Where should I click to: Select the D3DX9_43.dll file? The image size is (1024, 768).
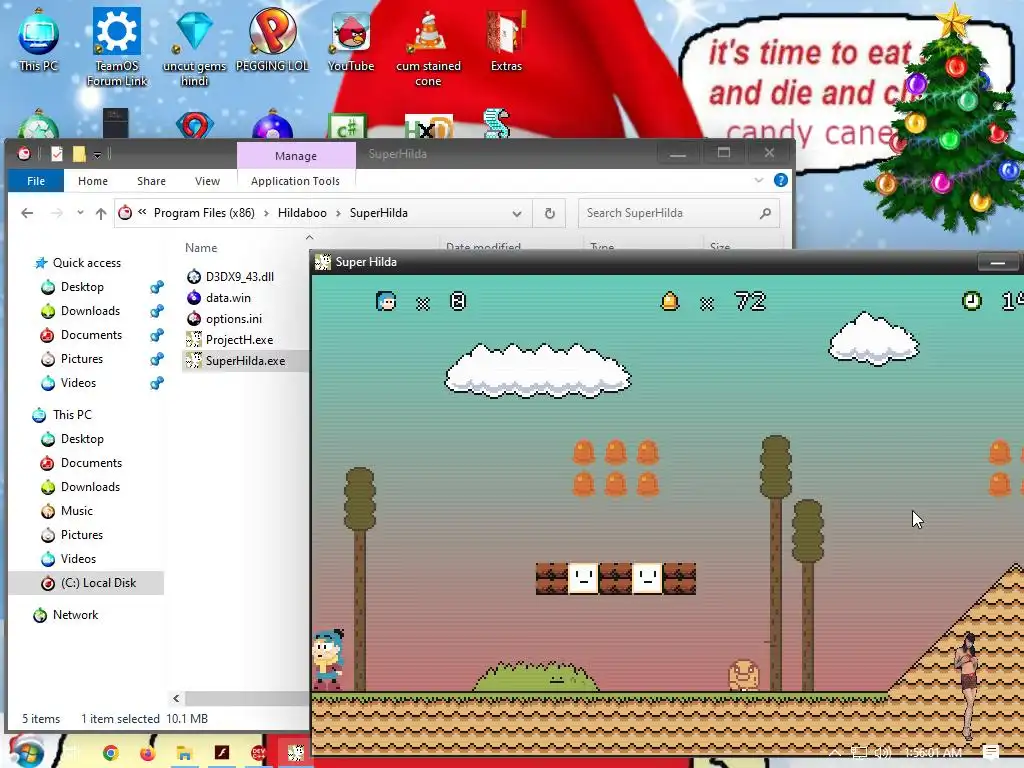point(240,276)
